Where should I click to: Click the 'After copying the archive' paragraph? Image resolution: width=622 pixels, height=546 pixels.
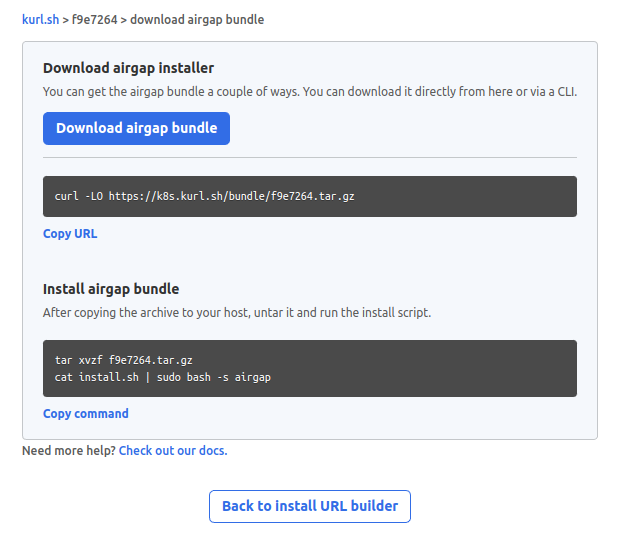click(x=237, y=313)
